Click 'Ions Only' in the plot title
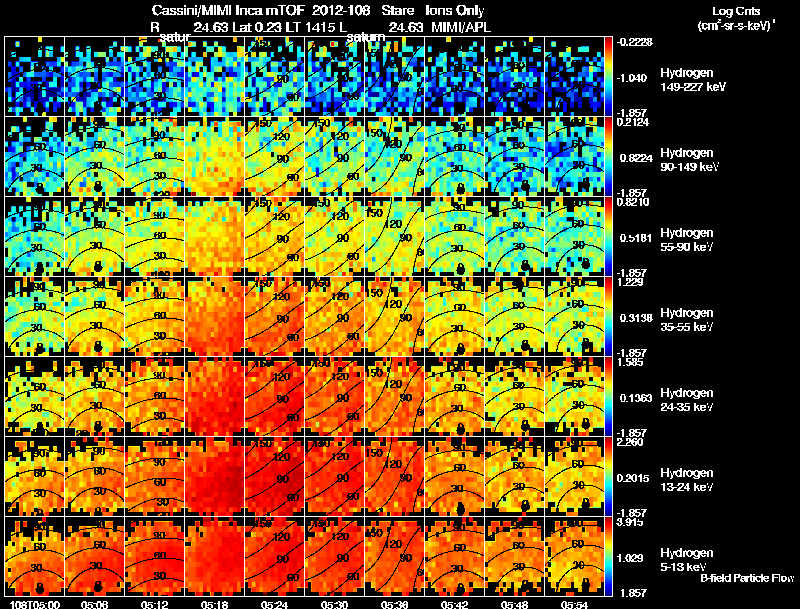The image size is (800, 609). [455, 10]
